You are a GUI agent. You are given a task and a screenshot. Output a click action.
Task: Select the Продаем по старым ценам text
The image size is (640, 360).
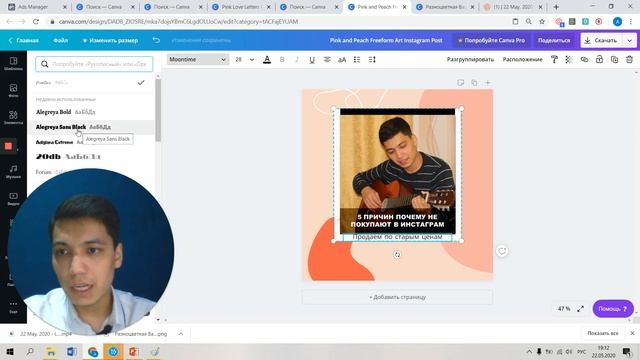click(x=397, y=237)
